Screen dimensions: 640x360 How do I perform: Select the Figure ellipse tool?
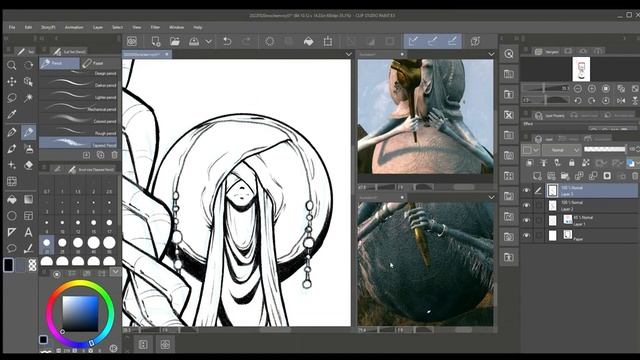pos(11,216)
